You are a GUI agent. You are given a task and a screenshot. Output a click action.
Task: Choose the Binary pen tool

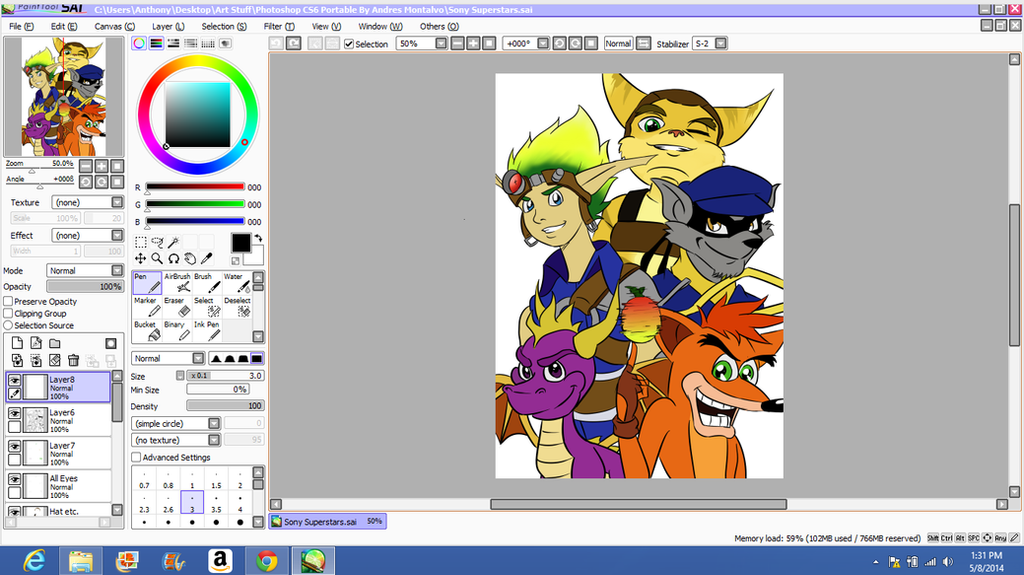point(177,331)
